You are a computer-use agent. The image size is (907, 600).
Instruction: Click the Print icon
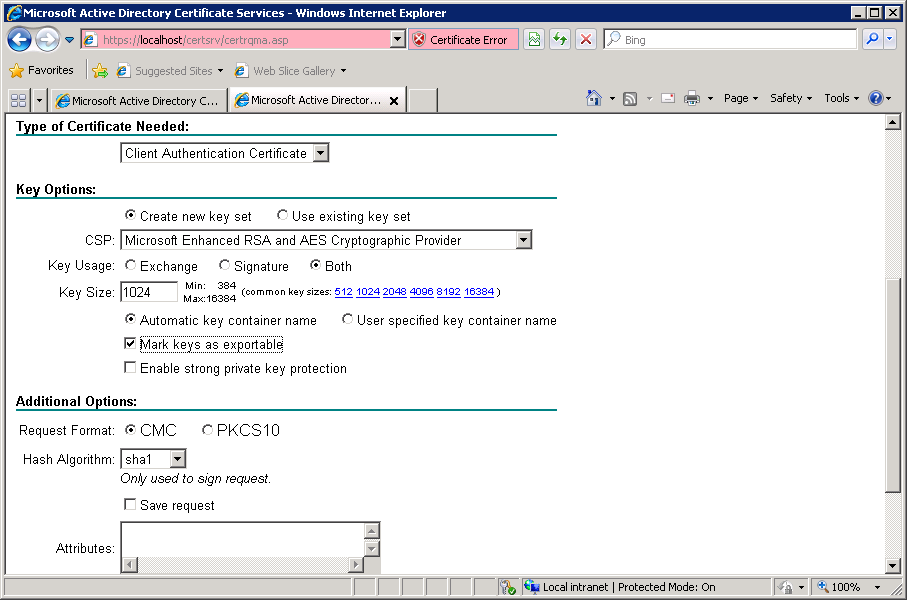(692, 98)
